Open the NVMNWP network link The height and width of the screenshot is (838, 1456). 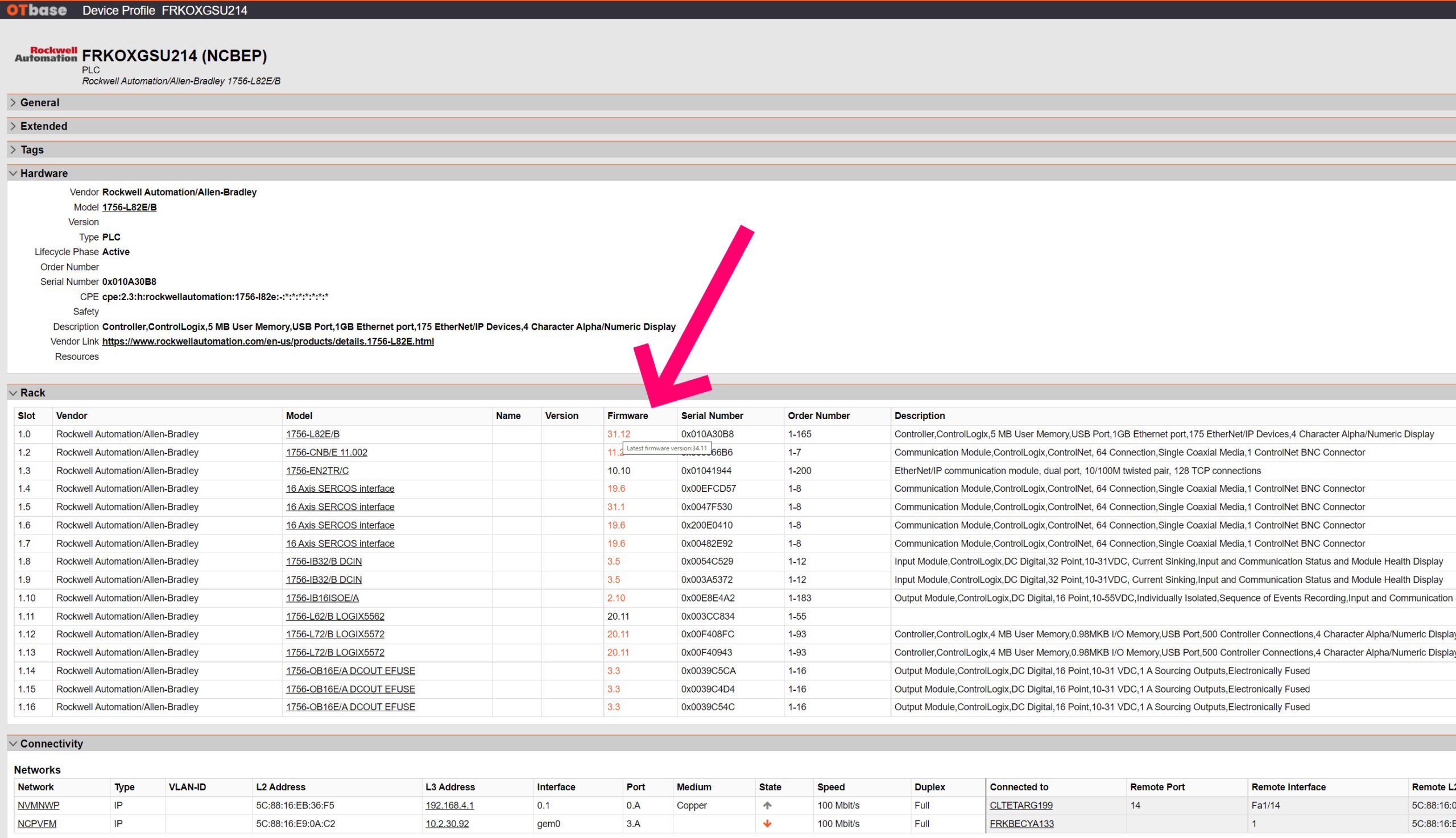pos(39,806)
